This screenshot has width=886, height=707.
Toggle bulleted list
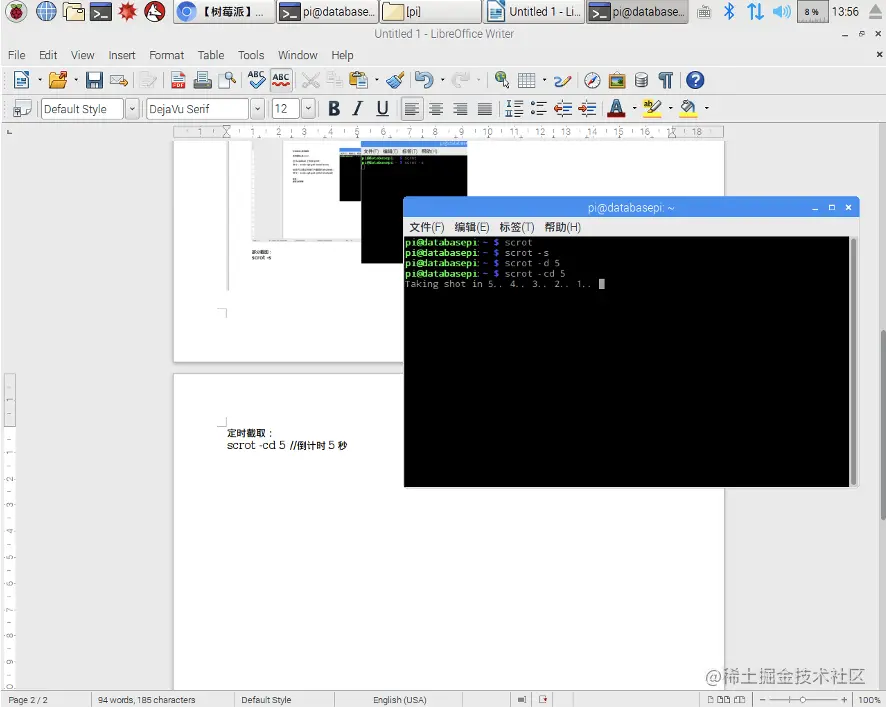(x=538, y=109)
